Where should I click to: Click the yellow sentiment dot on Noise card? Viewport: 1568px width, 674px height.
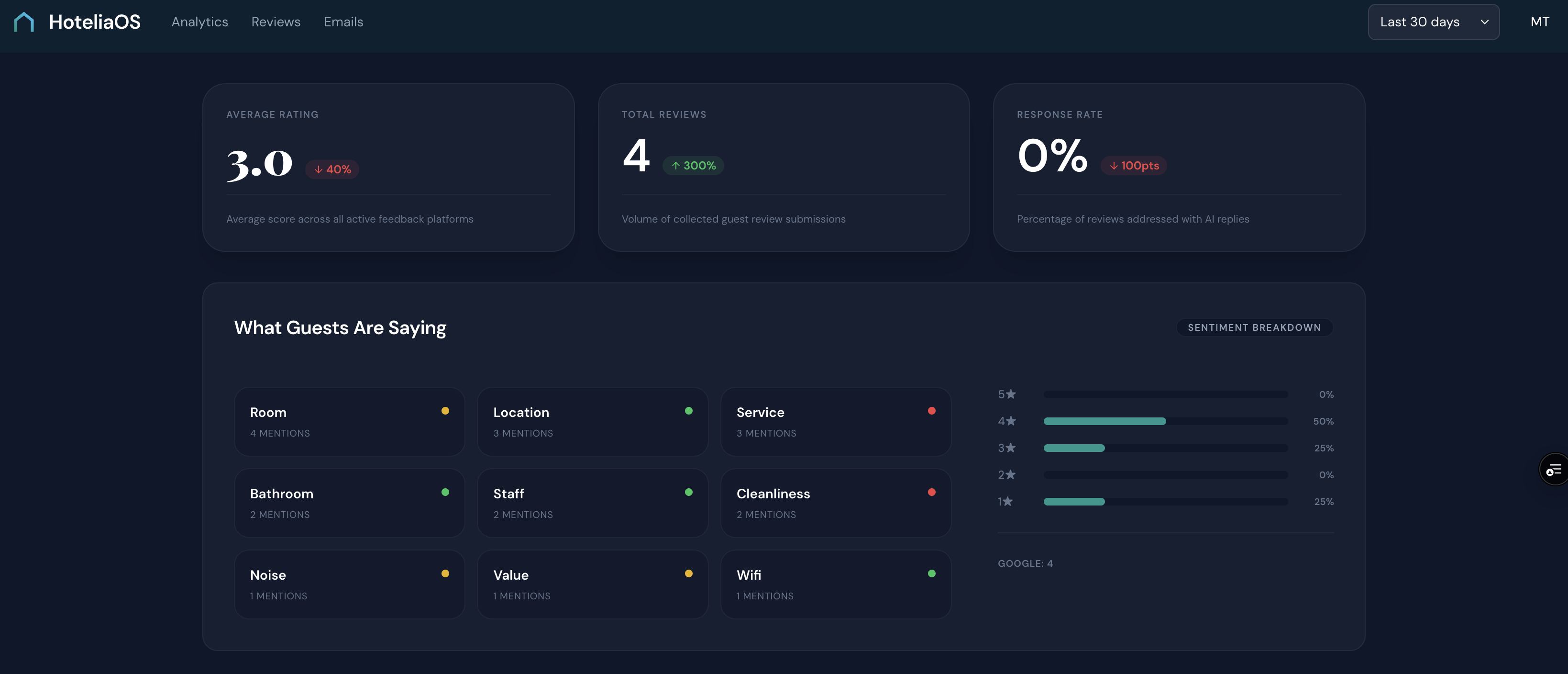point(445,573)
